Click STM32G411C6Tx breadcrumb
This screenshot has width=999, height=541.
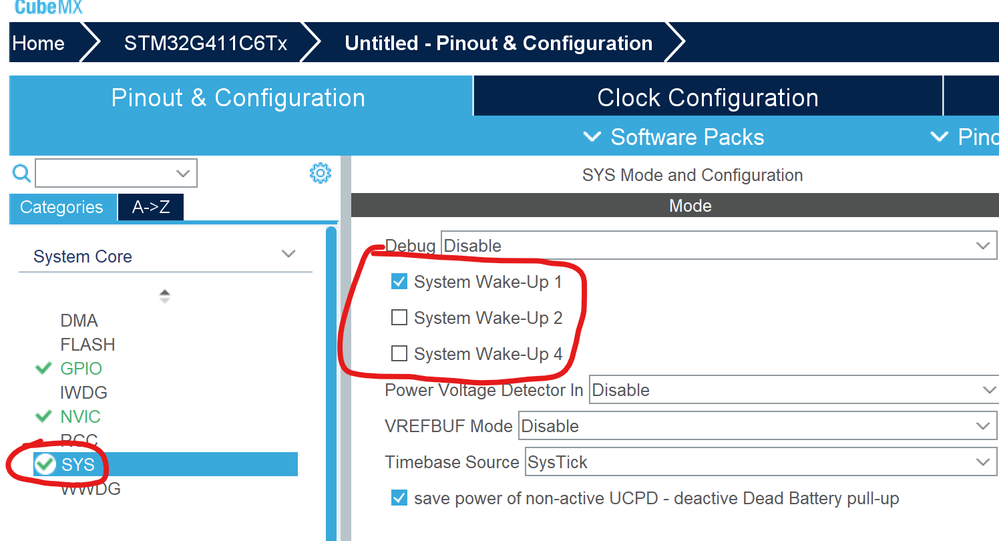click(205, 44)
